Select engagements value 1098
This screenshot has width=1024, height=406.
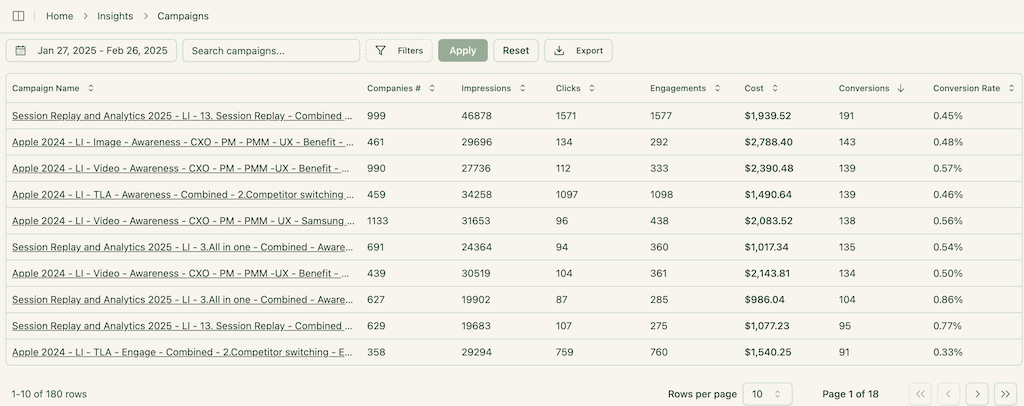point(661,195)
